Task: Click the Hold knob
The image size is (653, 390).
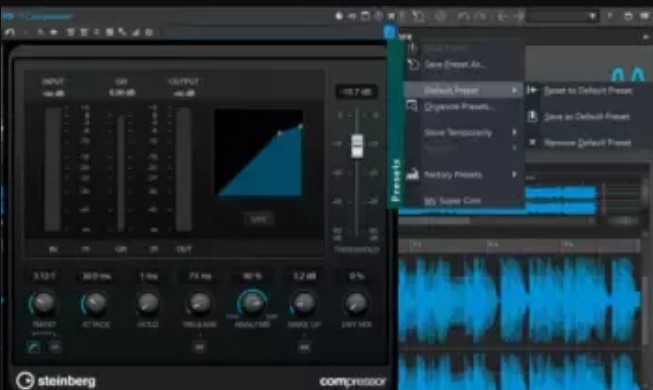Action: click(x=147, y=303)
